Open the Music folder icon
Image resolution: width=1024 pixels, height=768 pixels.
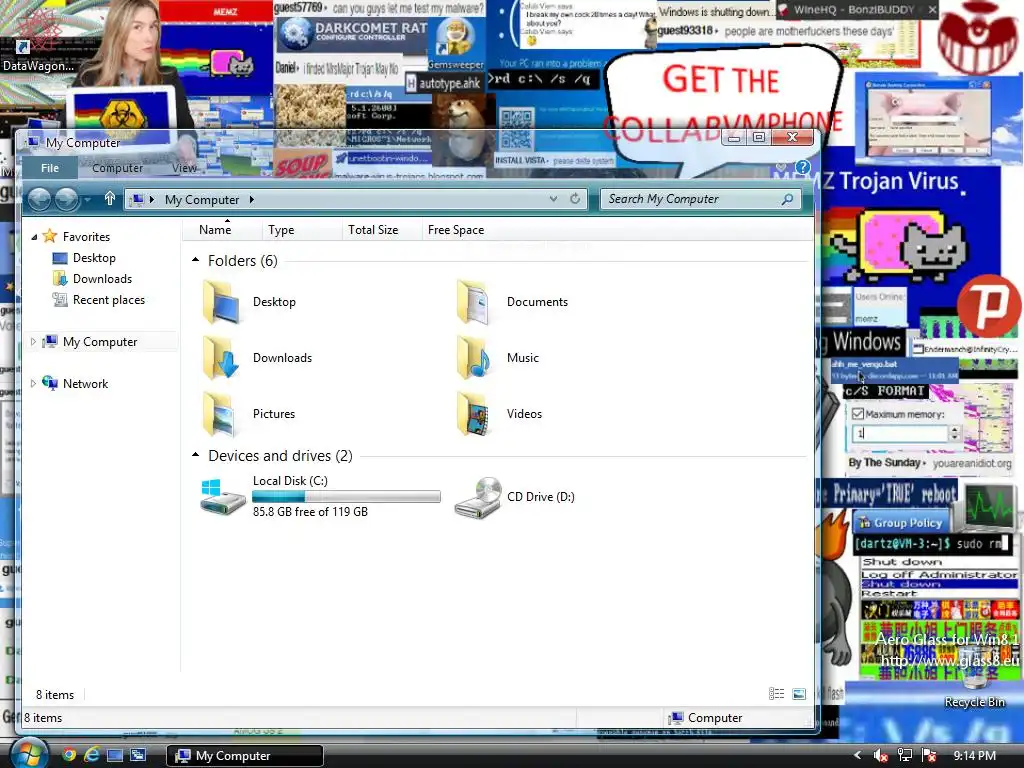pos(473,357)
